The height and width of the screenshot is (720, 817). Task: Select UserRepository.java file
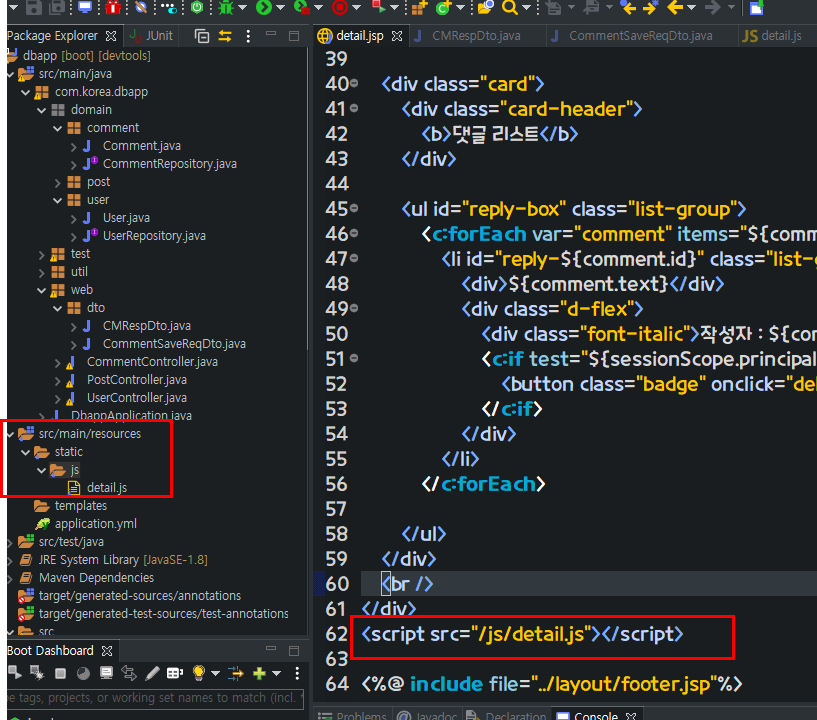154,235
